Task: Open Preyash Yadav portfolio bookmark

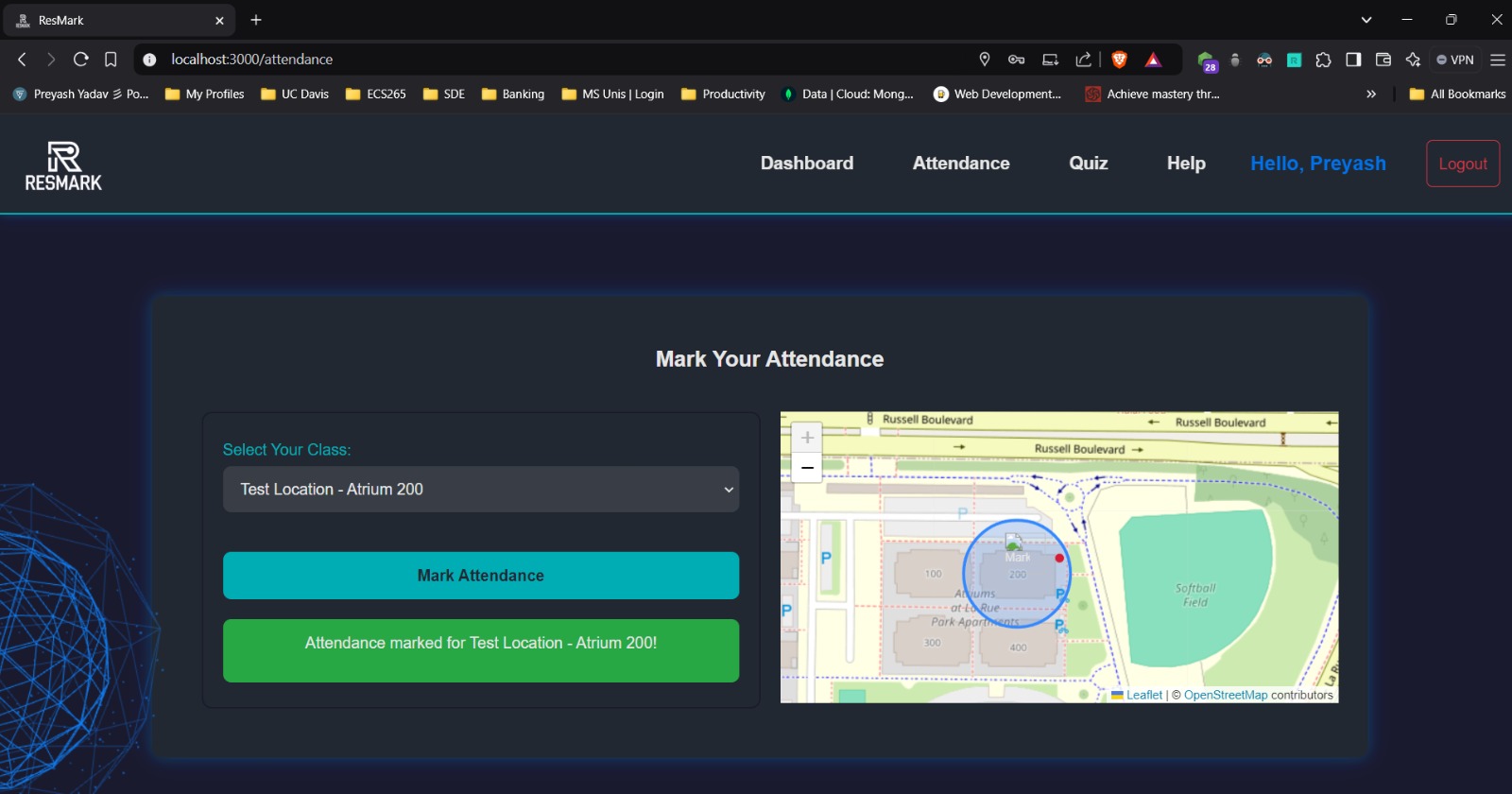Action: (80, 94)
